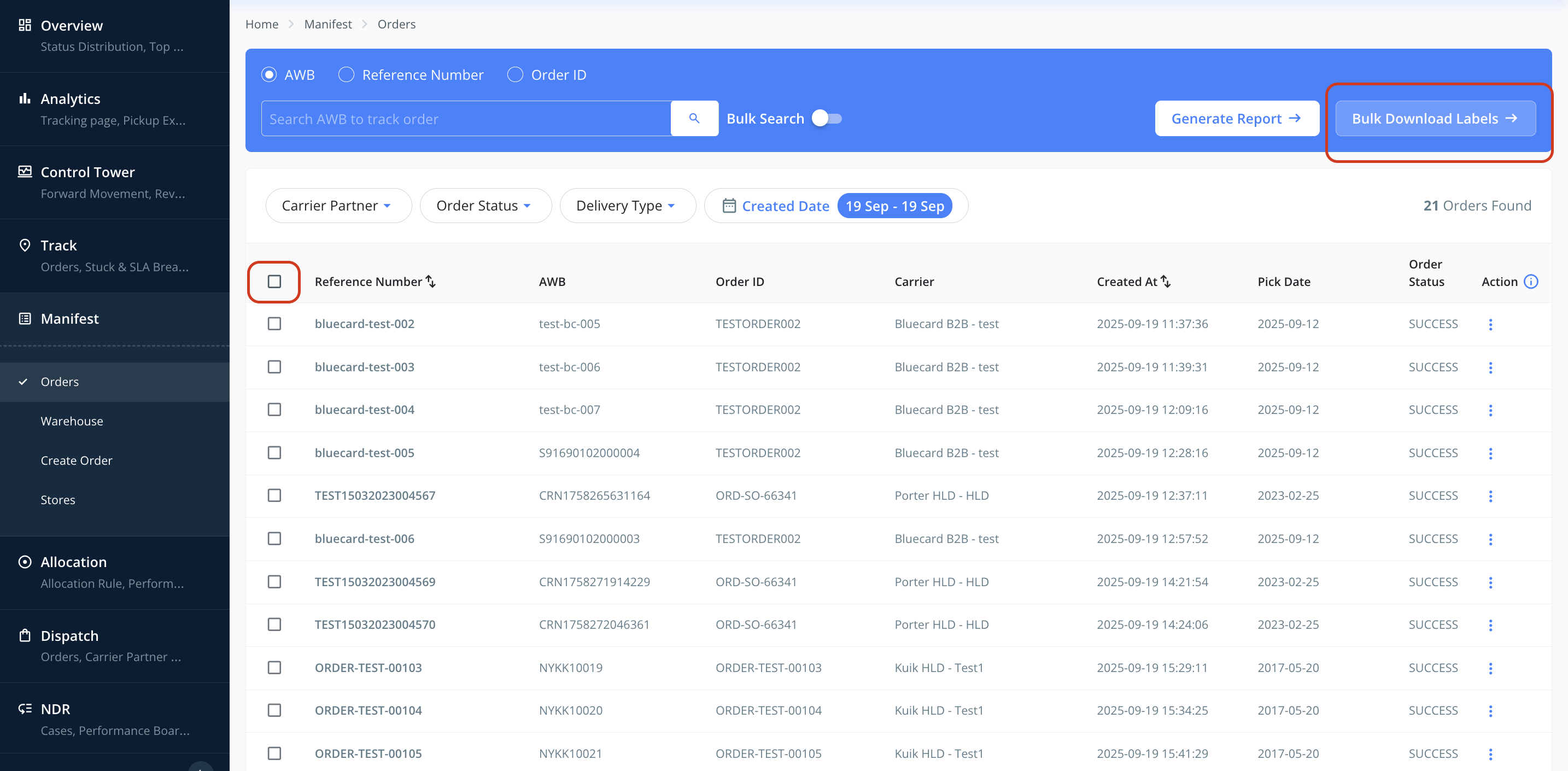Click the Action column info icon
The height and width of the screenshot is (771, 1568).
point(1530,282)
